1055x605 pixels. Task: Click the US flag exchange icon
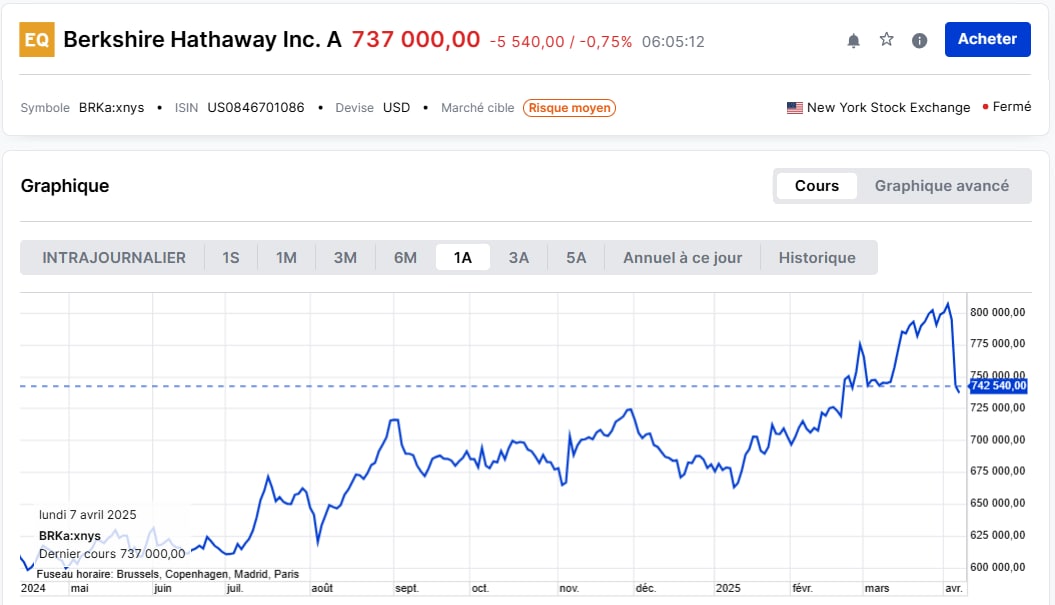(x=795, y=108)
